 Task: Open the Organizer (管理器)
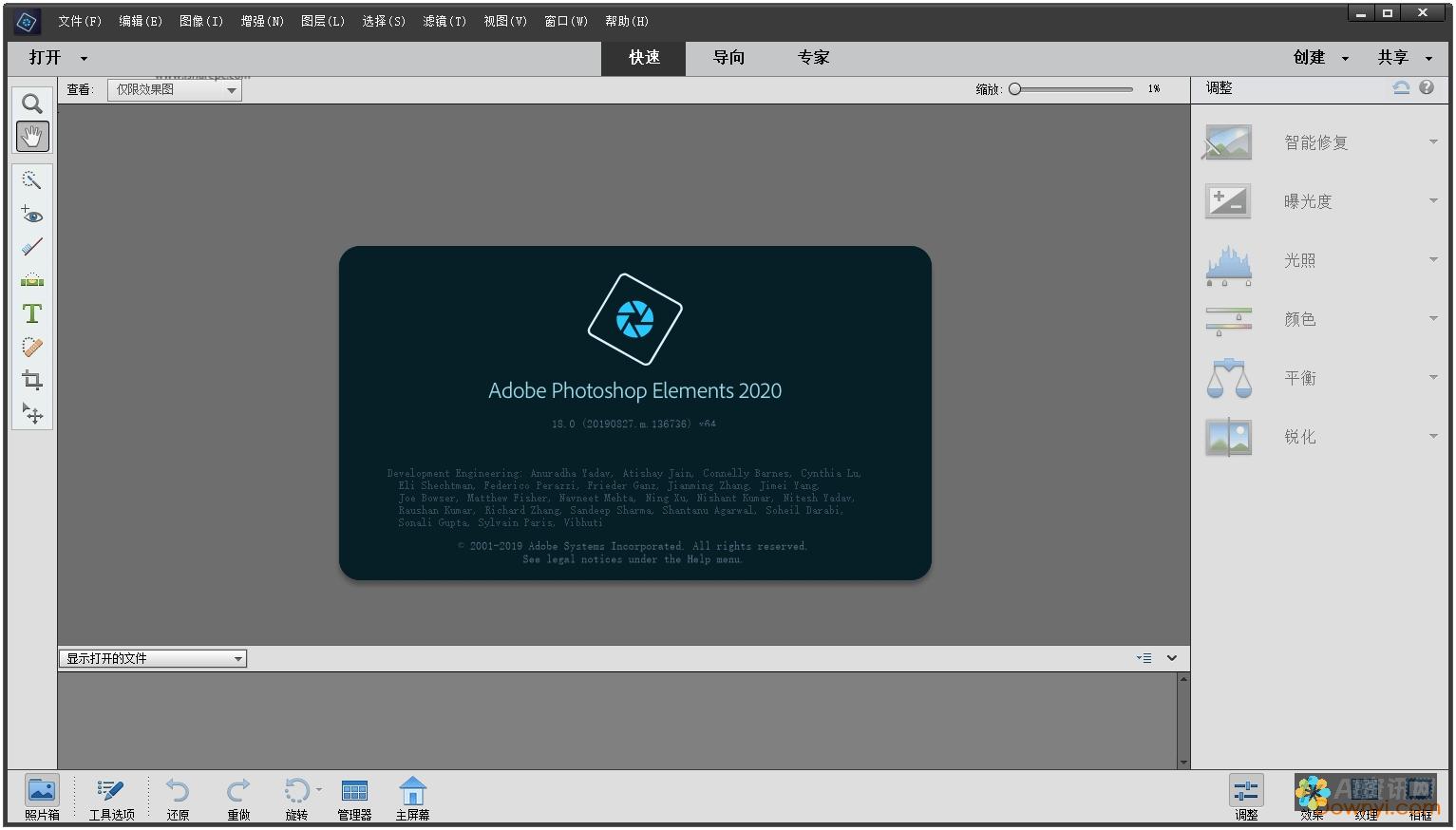354,798
